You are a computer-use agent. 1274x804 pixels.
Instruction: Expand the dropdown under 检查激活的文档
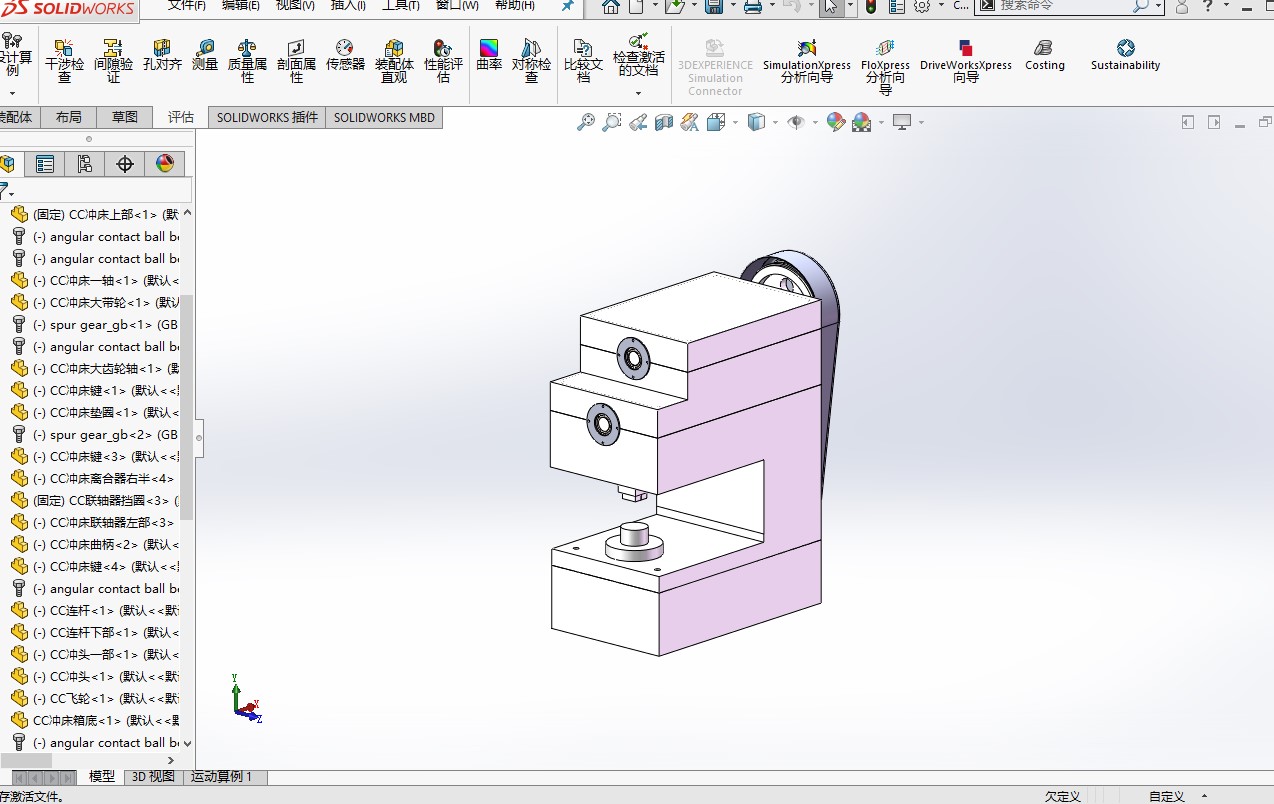638,93
